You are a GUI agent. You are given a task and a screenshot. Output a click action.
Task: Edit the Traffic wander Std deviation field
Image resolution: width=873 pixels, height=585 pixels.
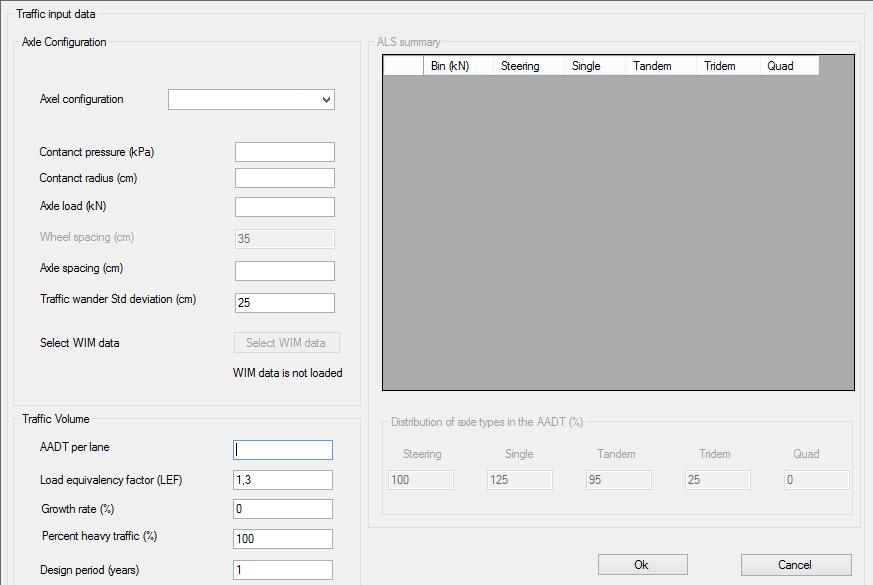coord(285,303)
